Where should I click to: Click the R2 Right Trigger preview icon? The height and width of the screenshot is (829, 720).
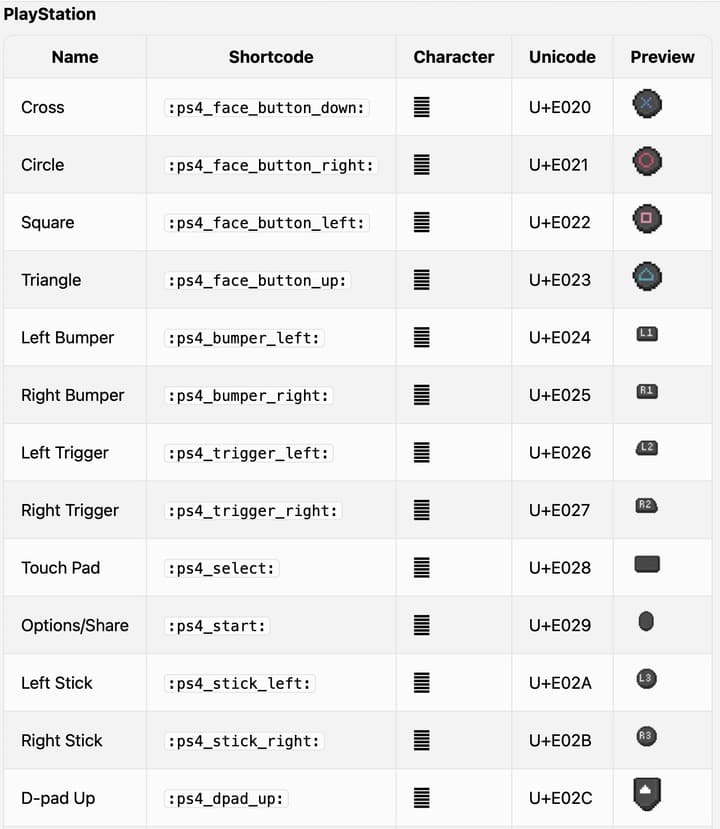(x=647, y=506)
